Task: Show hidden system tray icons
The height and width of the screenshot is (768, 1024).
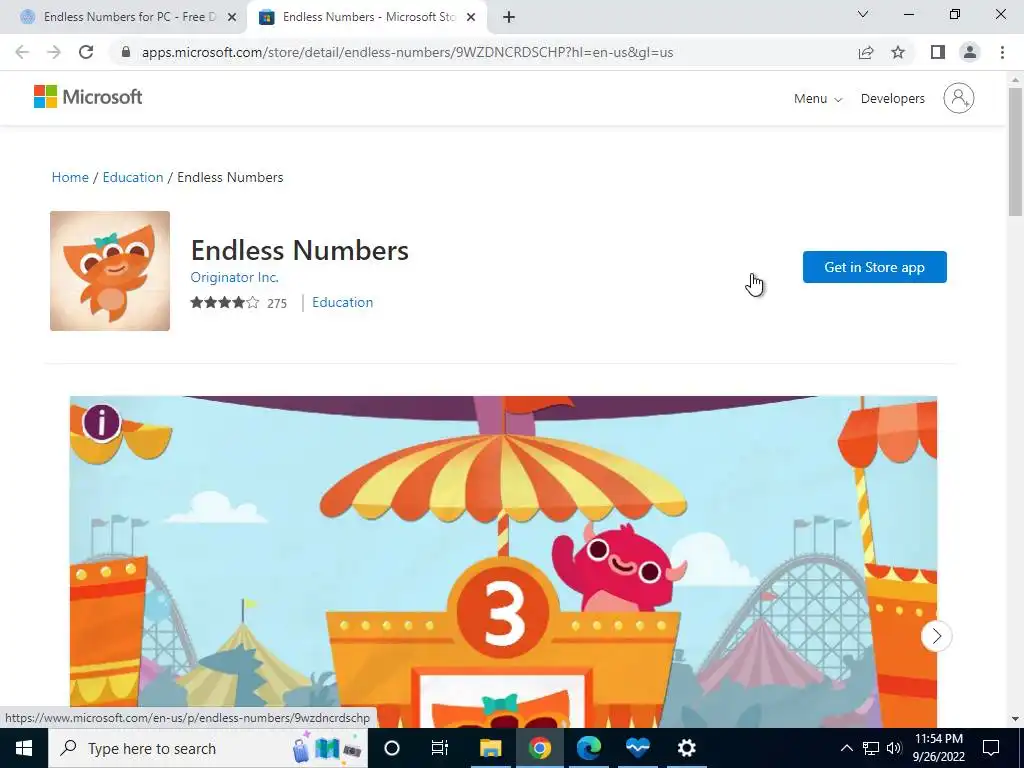Action: point(846,748)
